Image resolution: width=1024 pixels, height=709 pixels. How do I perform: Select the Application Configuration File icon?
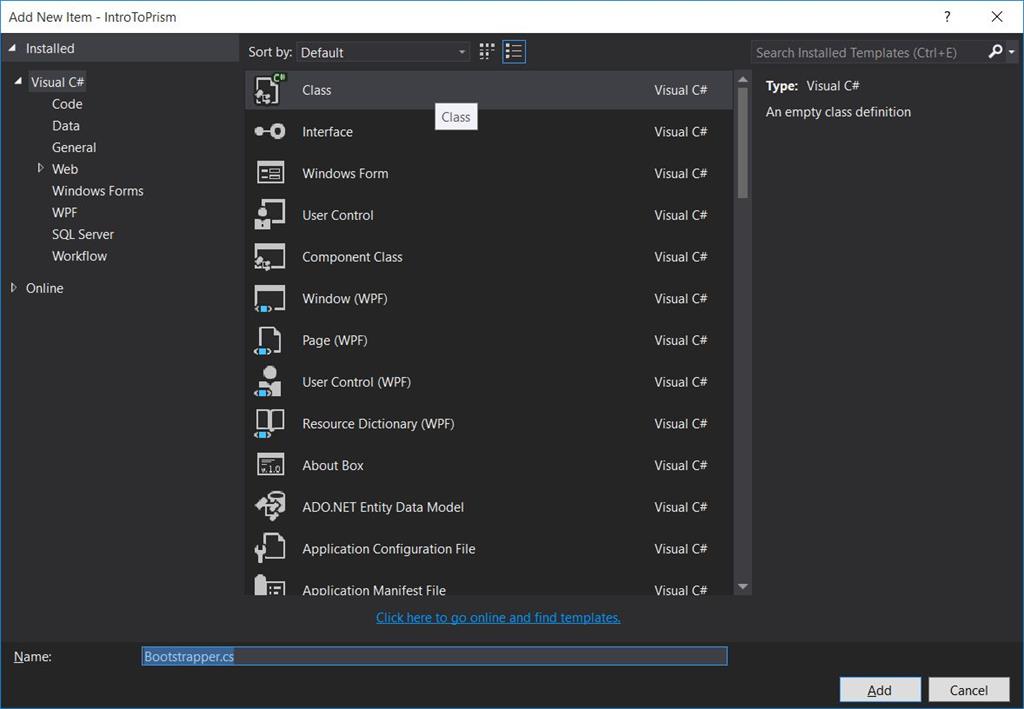pos(270,549)
